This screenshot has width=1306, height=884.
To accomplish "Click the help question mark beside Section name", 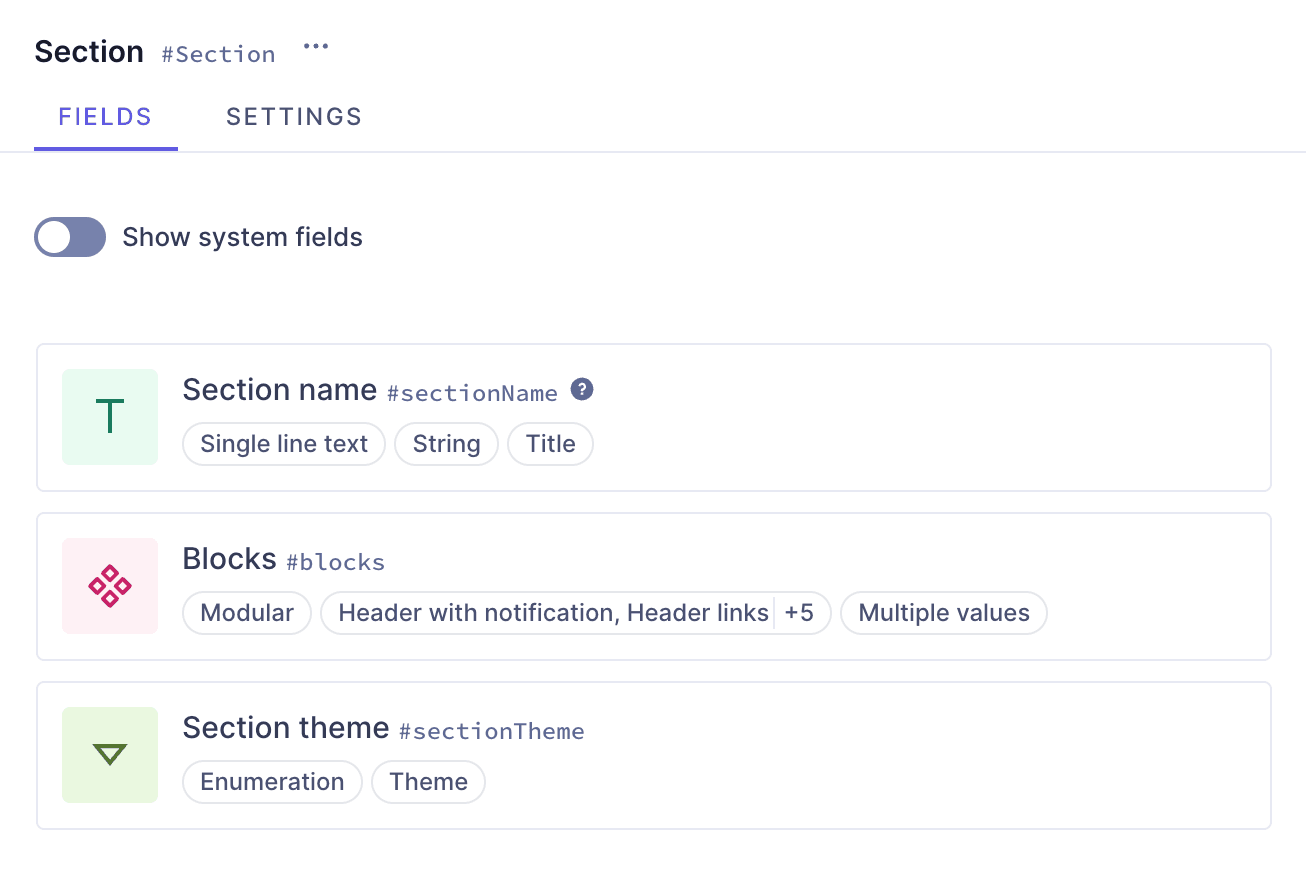I will tap(582, 390).
